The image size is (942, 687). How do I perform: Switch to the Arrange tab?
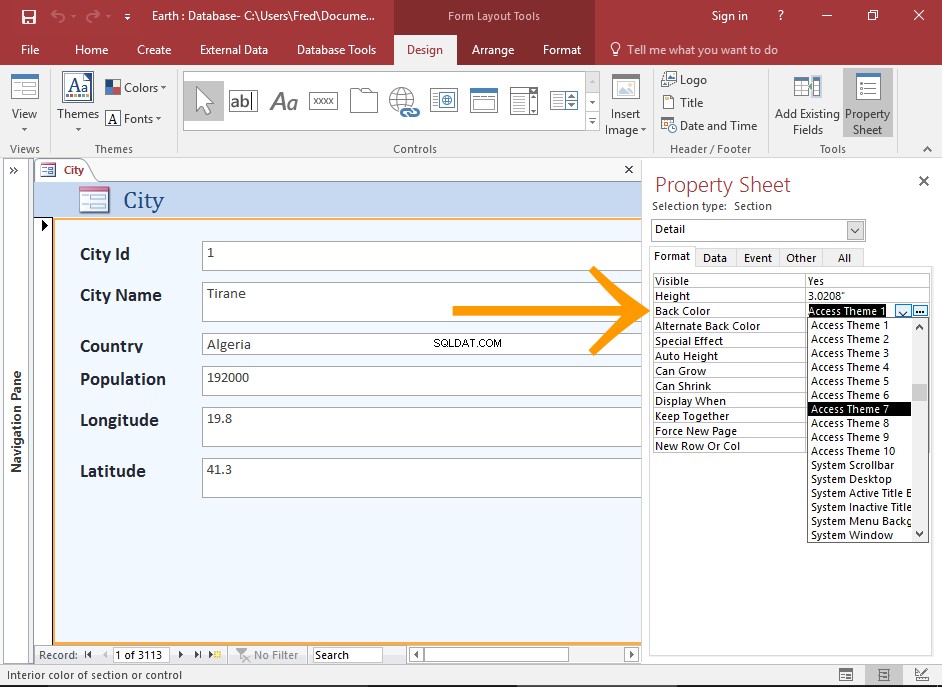(493, 50)
